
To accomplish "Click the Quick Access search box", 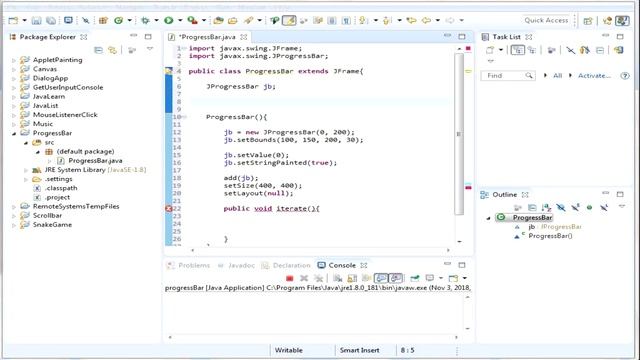I will (546, 20).
